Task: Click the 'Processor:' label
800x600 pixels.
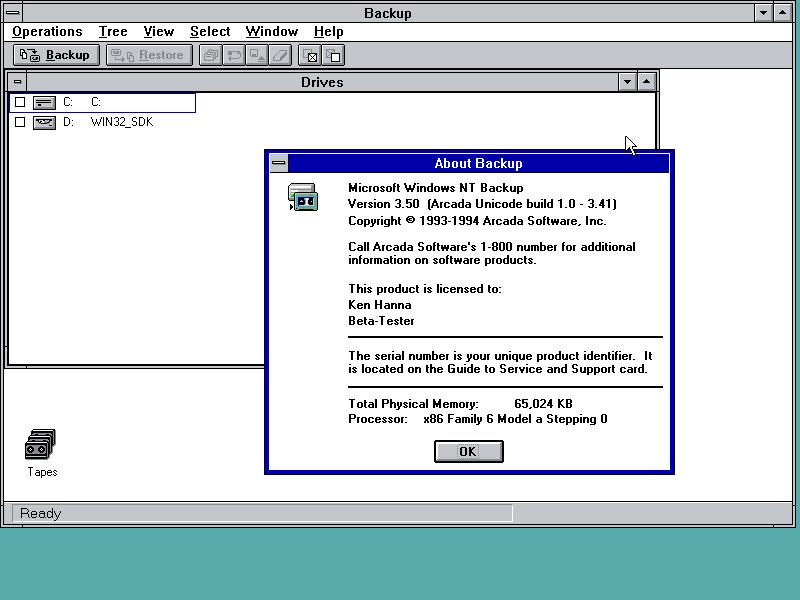Action: tap(378, 419)
